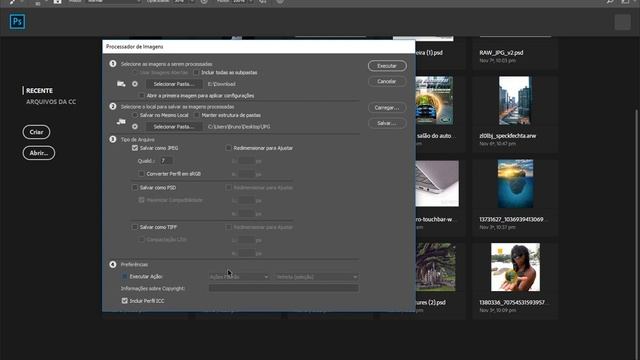Open the tree photo thumbnail
The width and height of the screenshot is (640, 360).
(x=436, y=267)
